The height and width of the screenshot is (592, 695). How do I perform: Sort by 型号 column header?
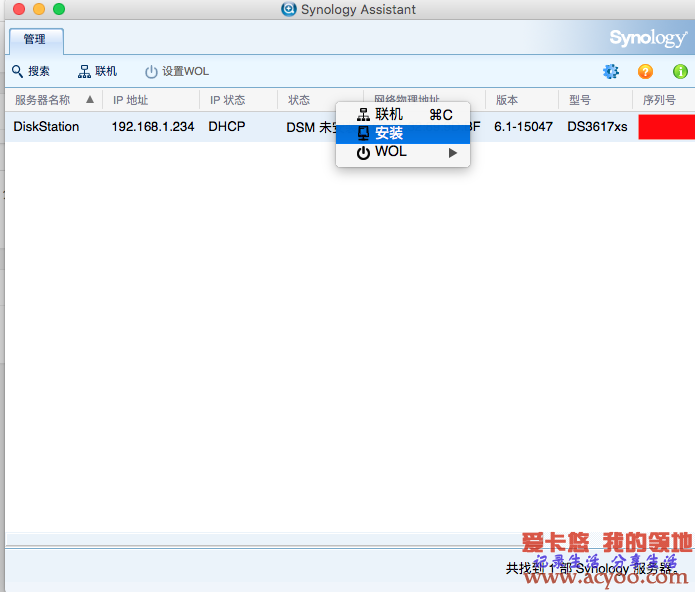tap(595, 100)
